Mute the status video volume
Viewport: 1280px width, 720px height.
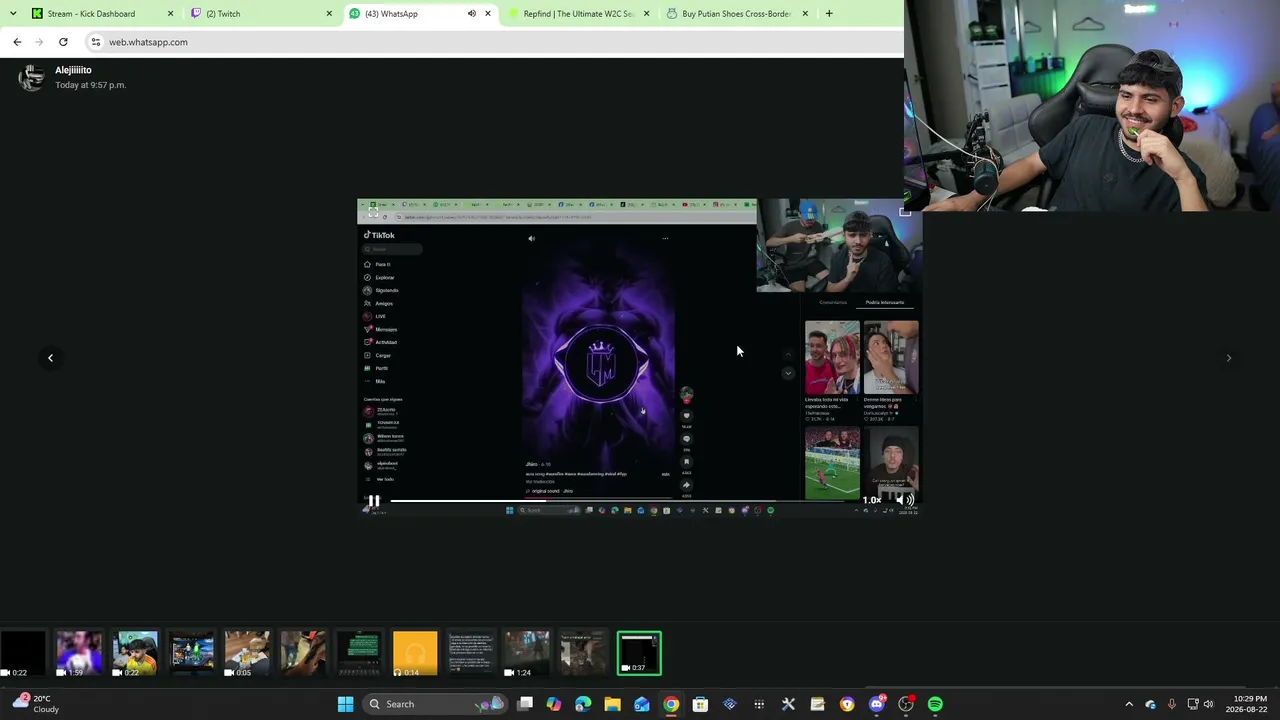point(903,500)
